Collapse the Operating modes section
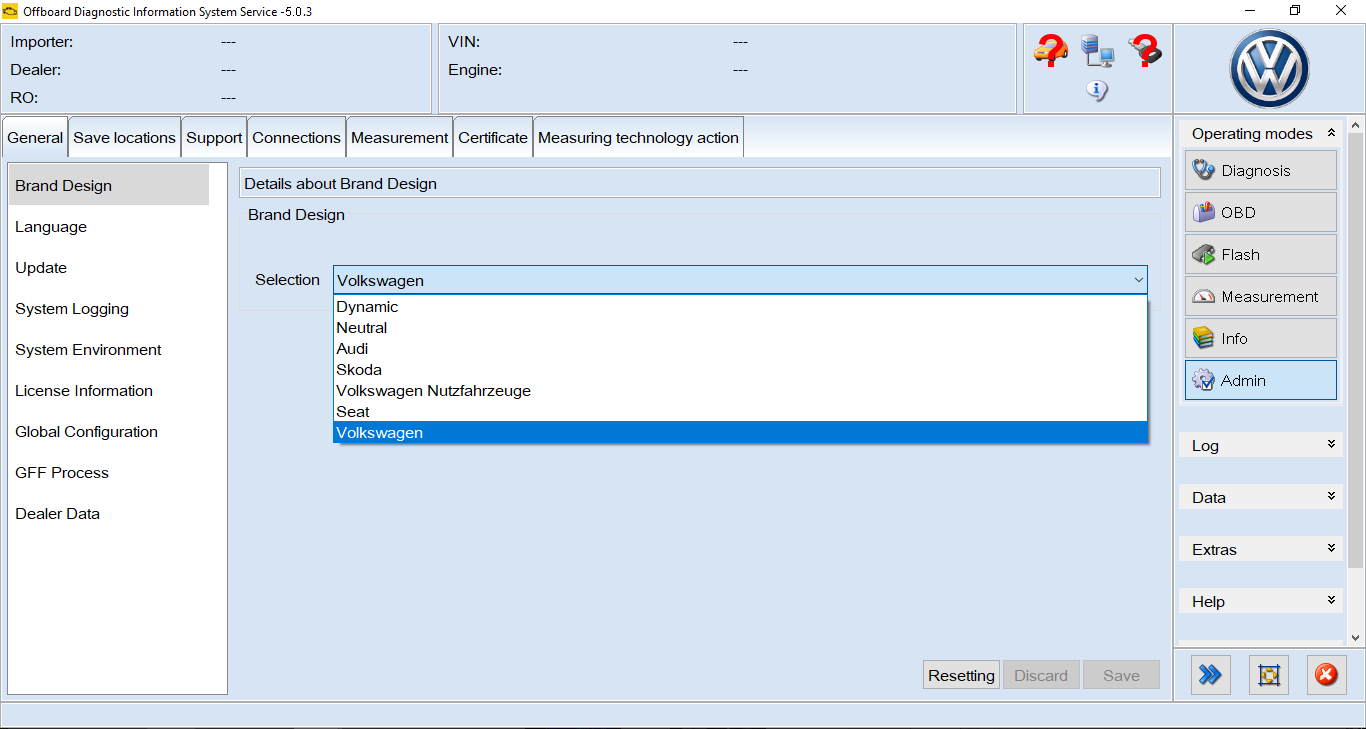 coord(1331,133)
